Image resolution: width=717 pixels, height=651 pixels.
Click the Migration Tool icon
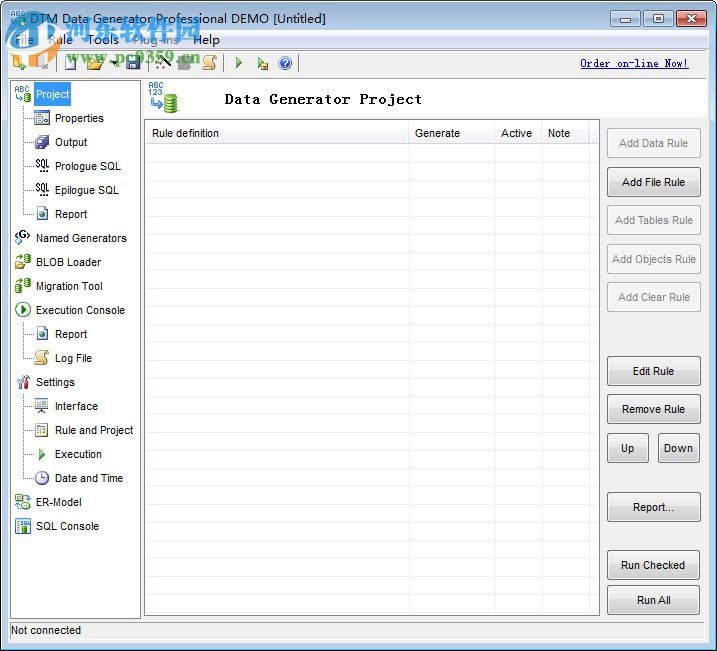(x=22, y=286)
